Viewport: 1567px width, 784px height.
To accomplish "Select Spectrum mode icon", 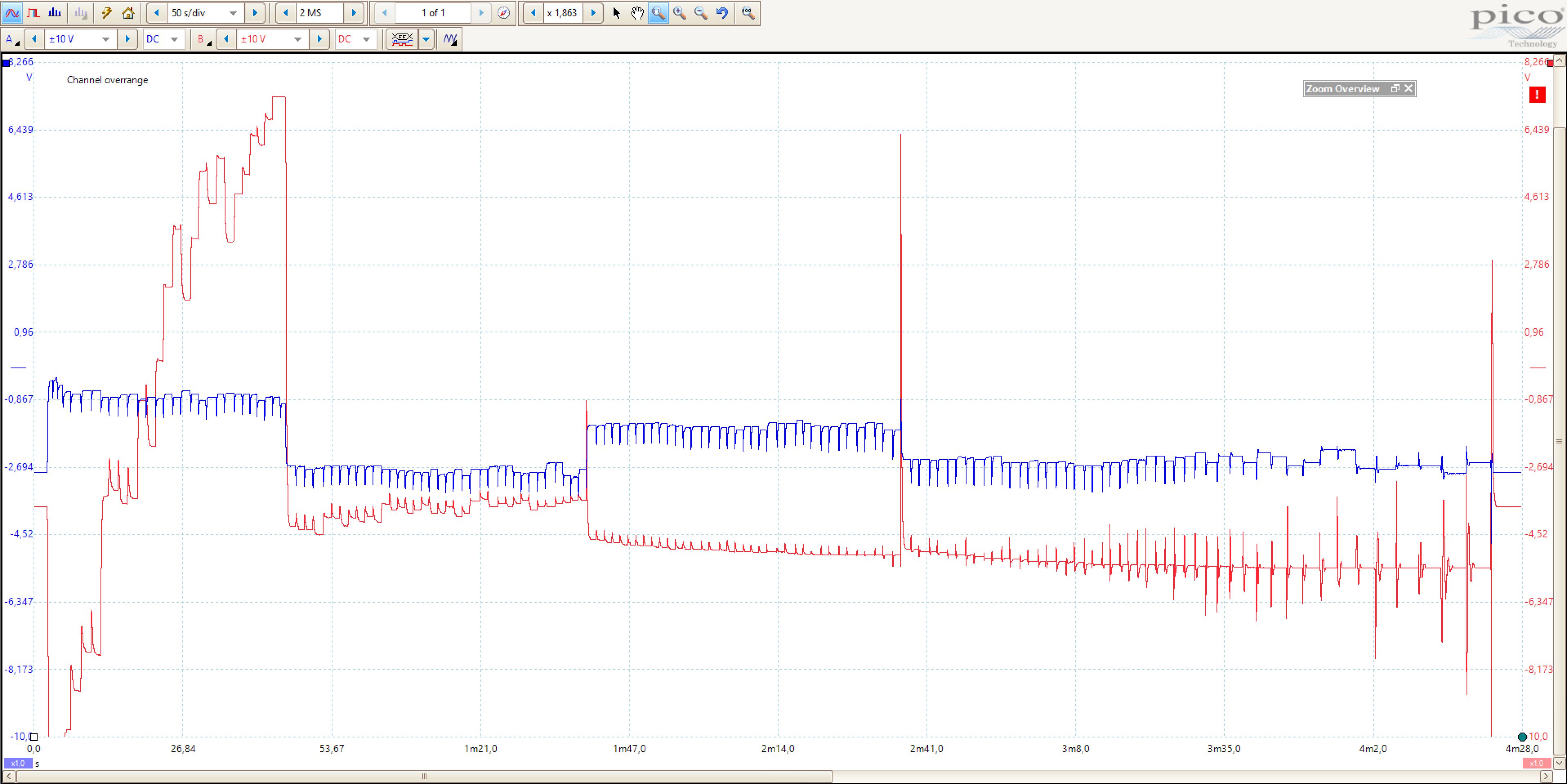I will [55, 13].
